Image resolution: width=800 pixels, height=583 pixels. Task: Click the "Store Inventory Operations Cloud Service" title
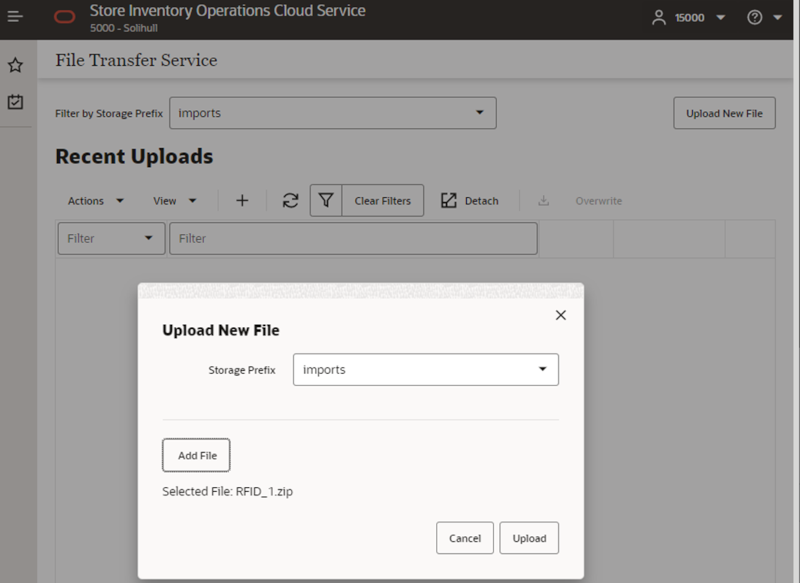click(x=228, y=11)
